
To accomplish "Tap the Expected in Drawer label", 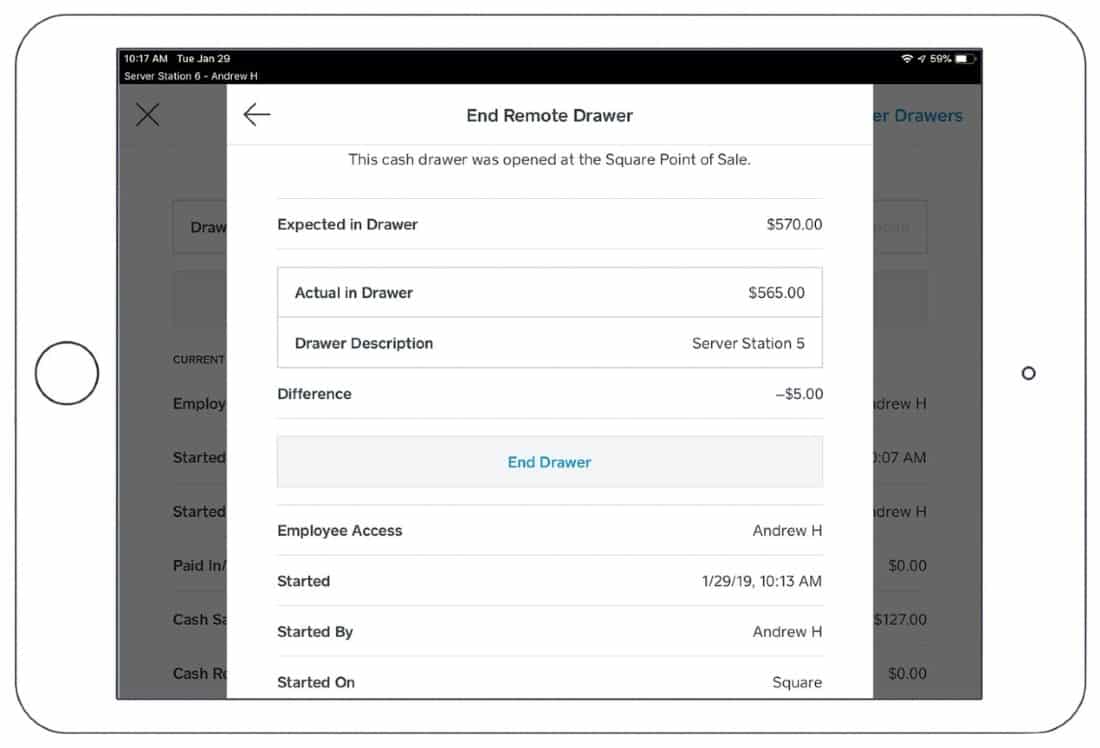I will [x=347, y=225].
